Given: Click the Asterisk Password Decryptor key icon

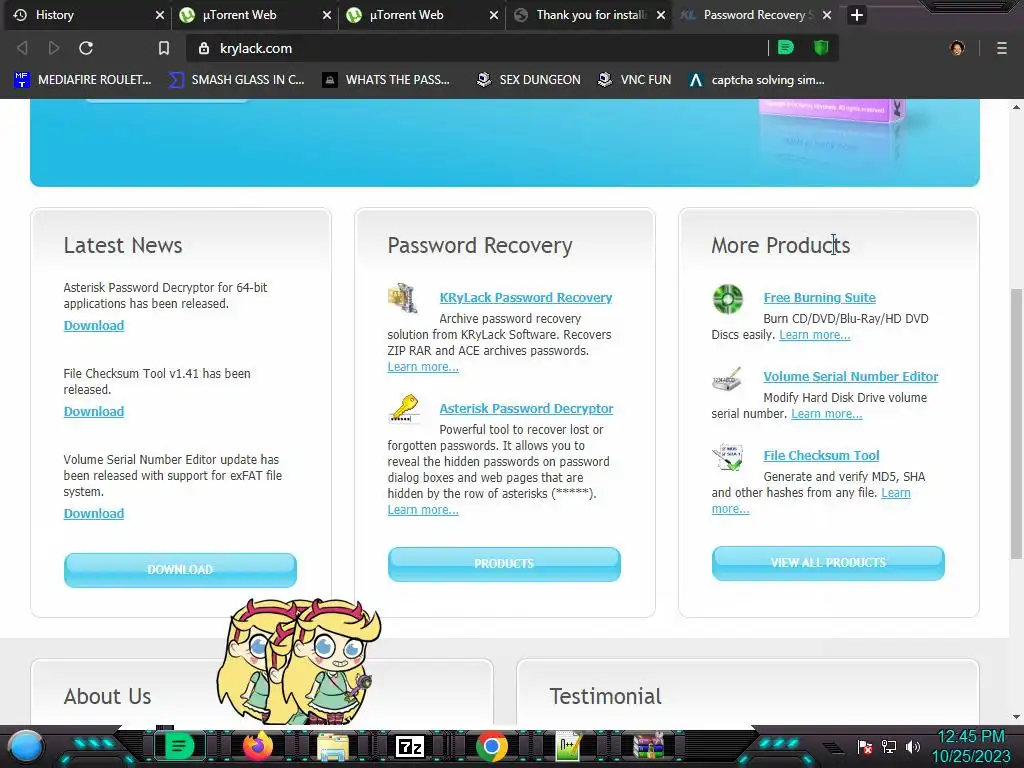Looking at the screenshot, I should tap(404, 409).
